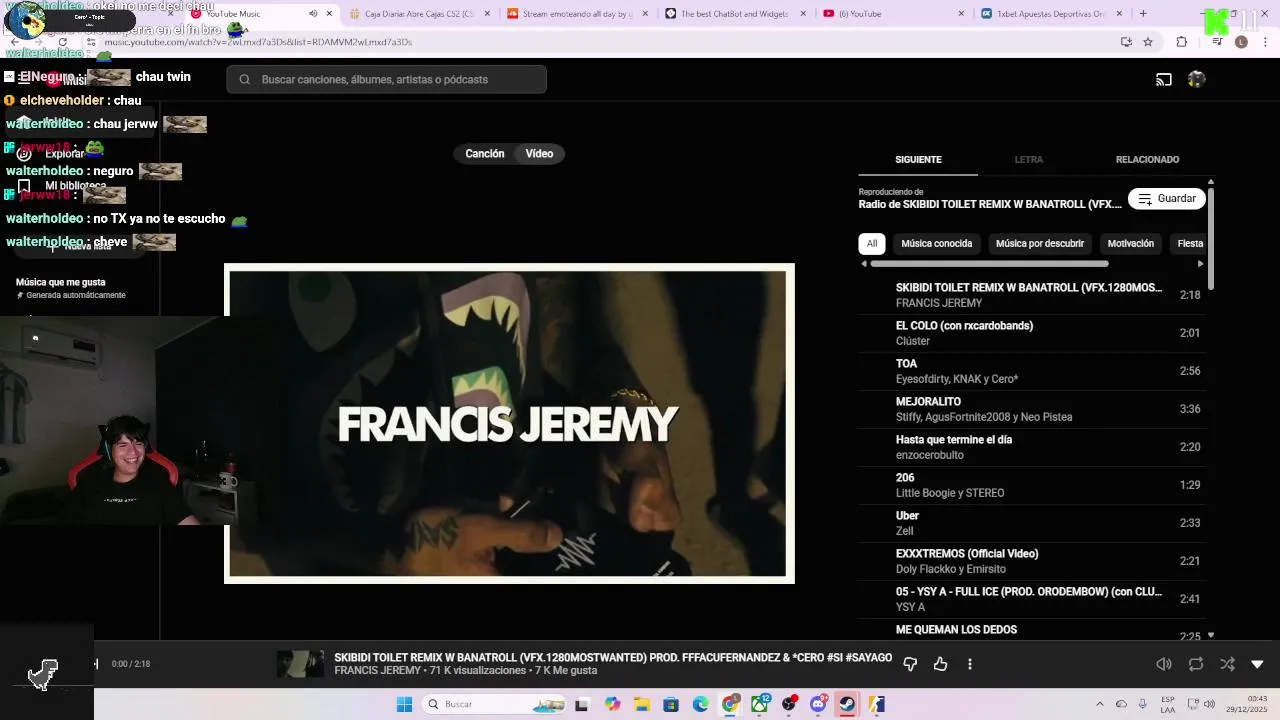Toggle repeat mode in player bar

pyautogui.click(x=1196, y=664)
